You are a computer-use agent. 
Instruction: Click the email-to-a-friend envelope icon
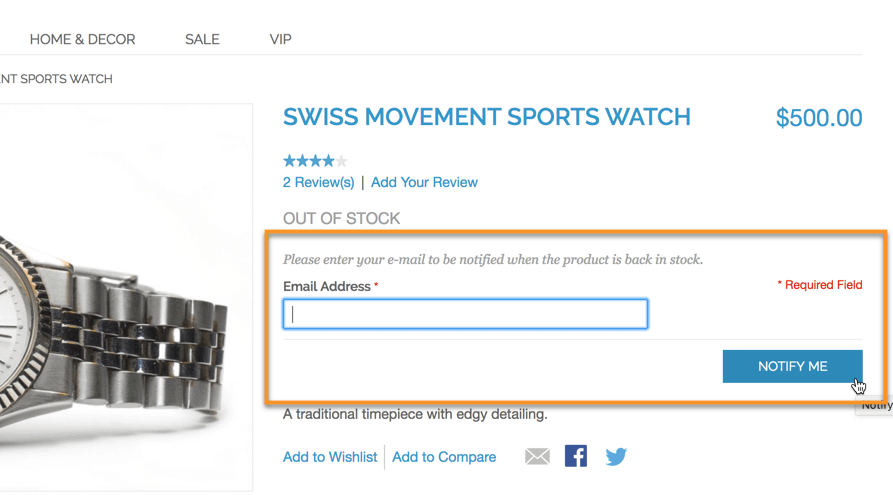537,457
